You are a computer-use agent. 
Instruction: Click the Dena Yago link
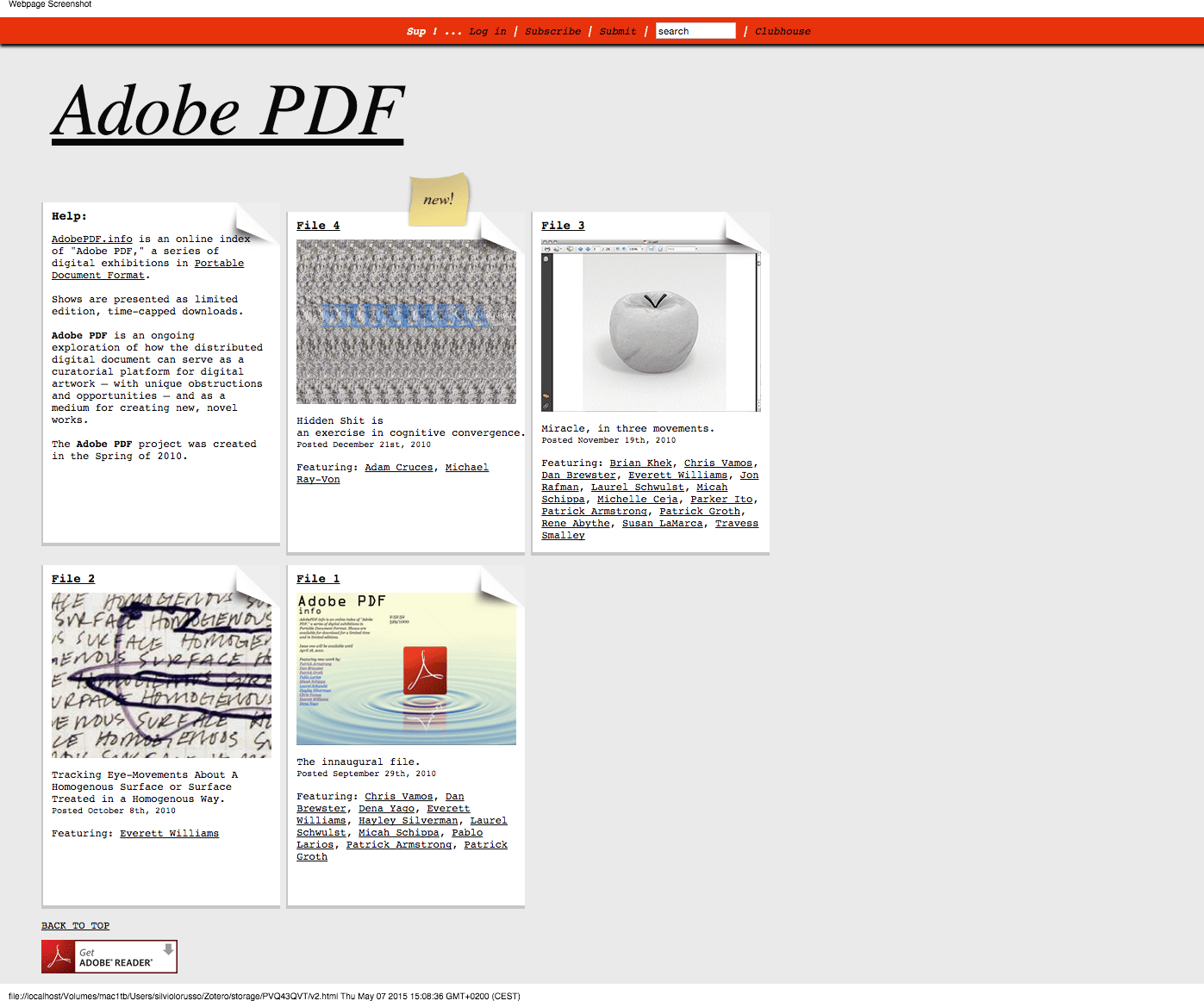click(x=386, y=809)
